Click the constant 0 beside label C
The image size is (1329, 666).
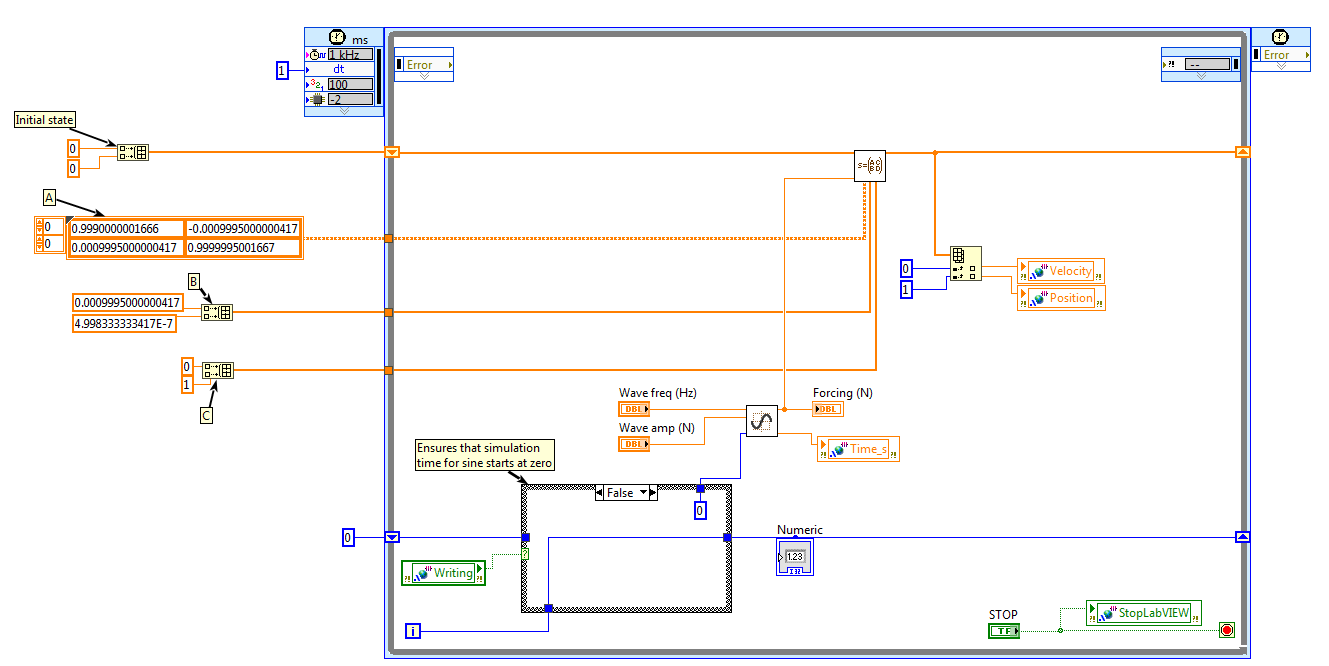(186, 366)
